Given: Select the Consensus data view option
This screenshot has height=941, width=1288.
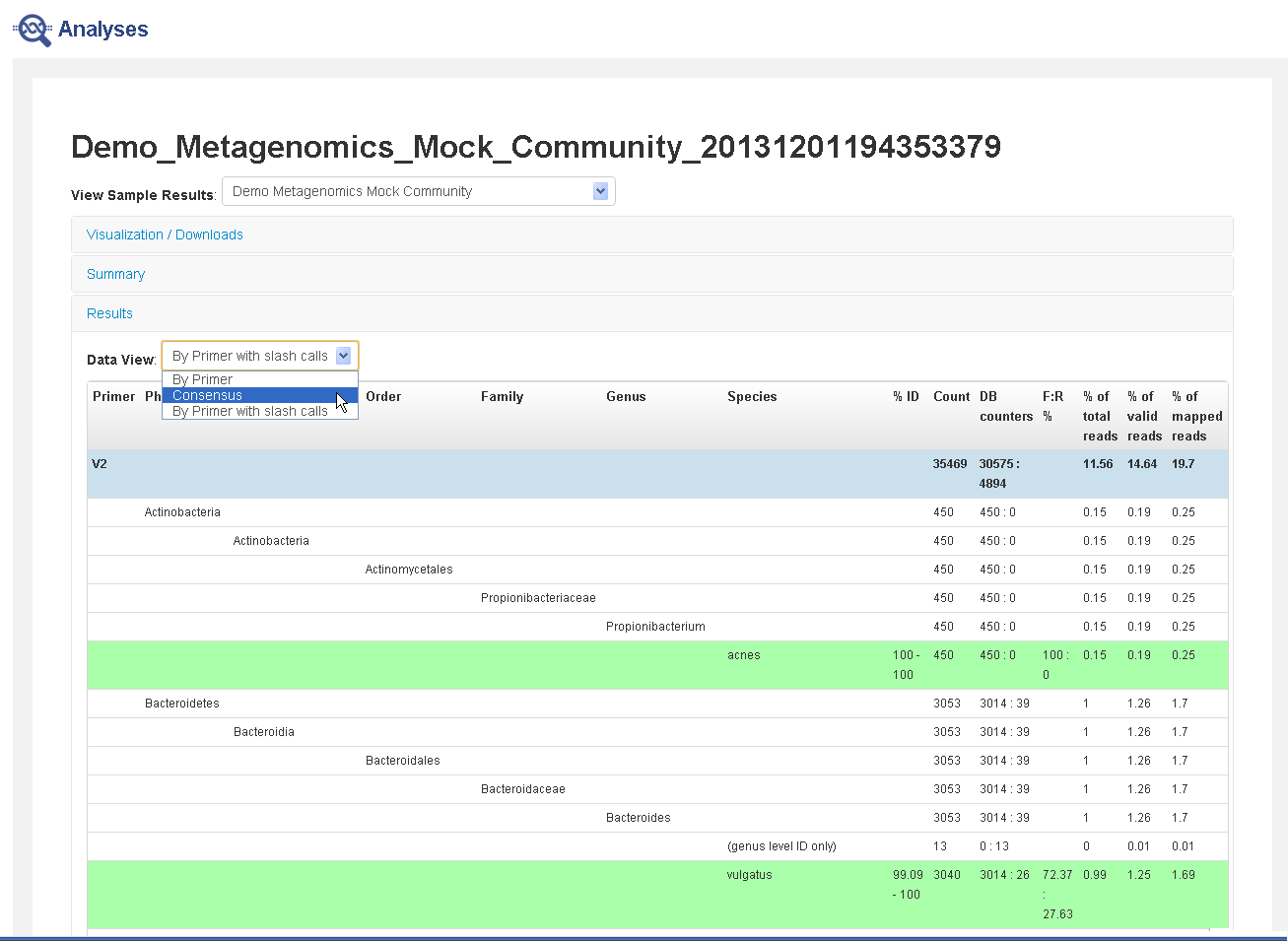Looking at the screenshot, I should point(207,395).
